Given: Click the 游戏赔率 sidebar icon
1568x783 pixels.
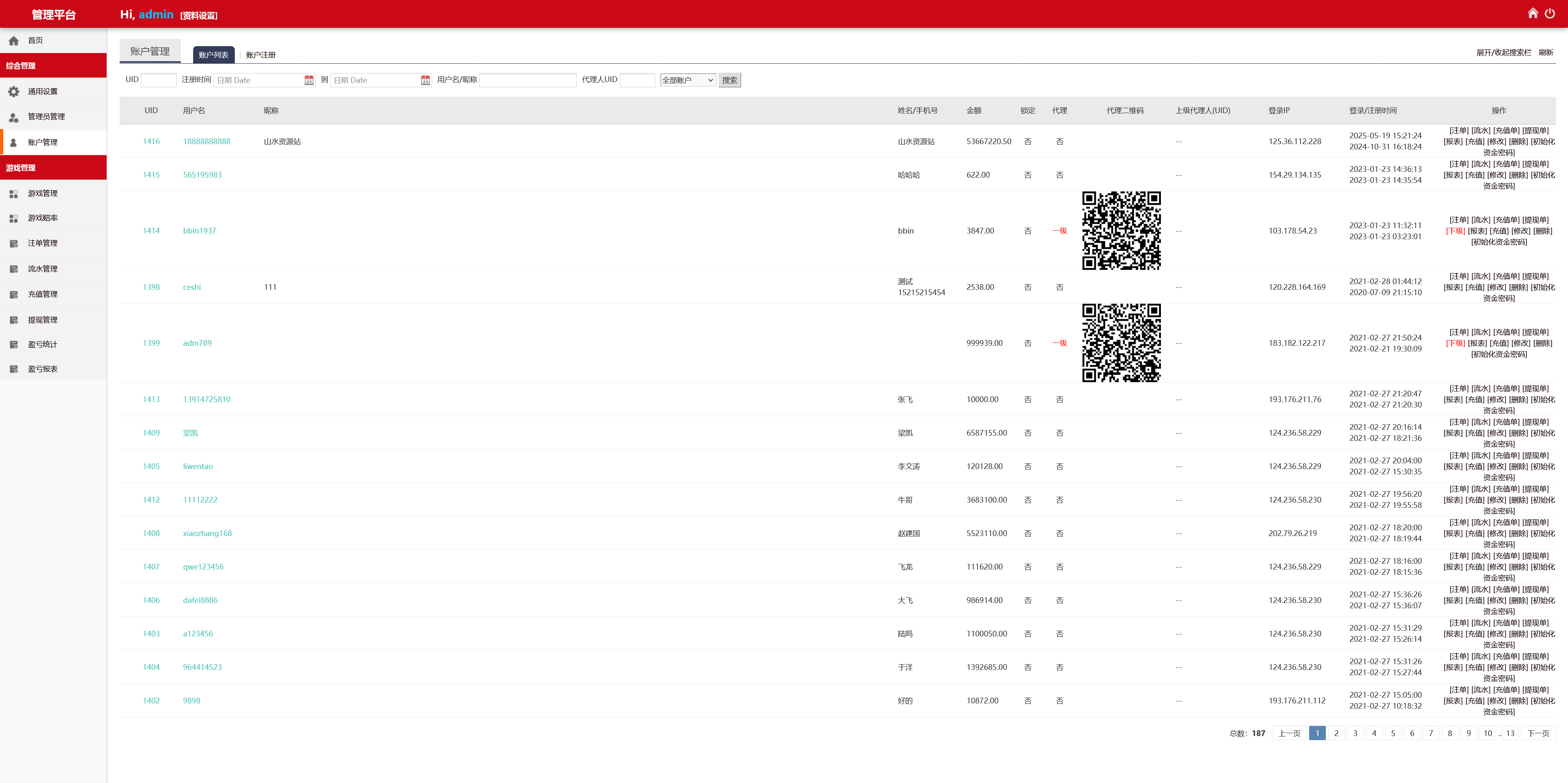Looking at the screenshot, I should pyautogui.click(x=13, y=218).
